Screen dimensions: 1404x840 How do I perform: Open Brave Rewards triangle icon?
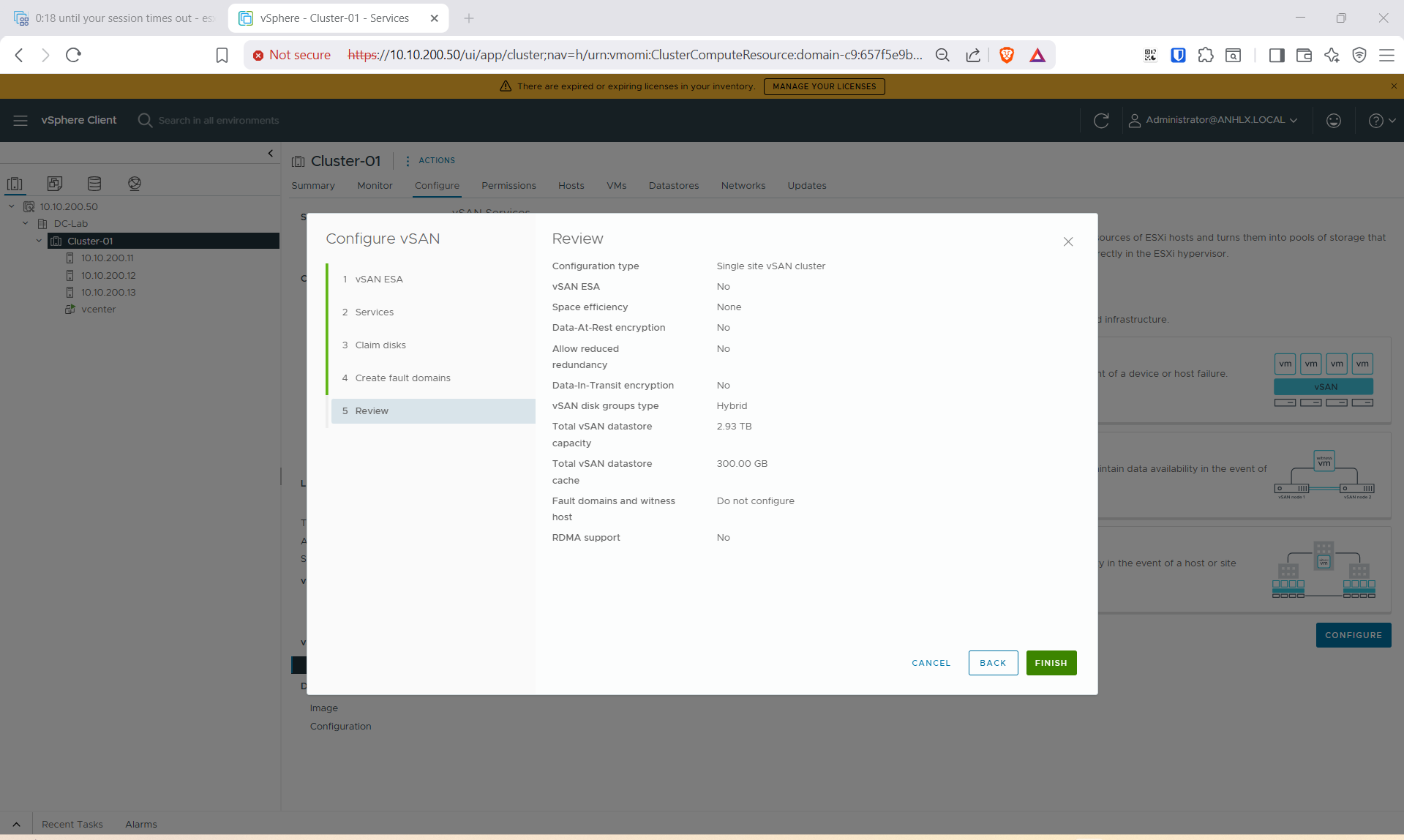(1037, 55)
